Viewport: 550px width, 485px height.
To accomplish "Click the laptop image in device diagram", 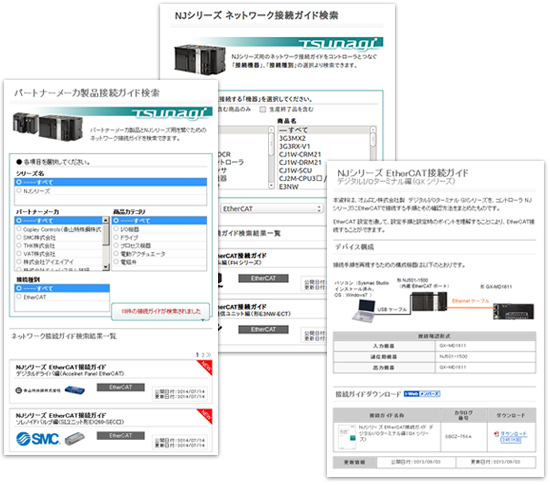I will point(364,311).
